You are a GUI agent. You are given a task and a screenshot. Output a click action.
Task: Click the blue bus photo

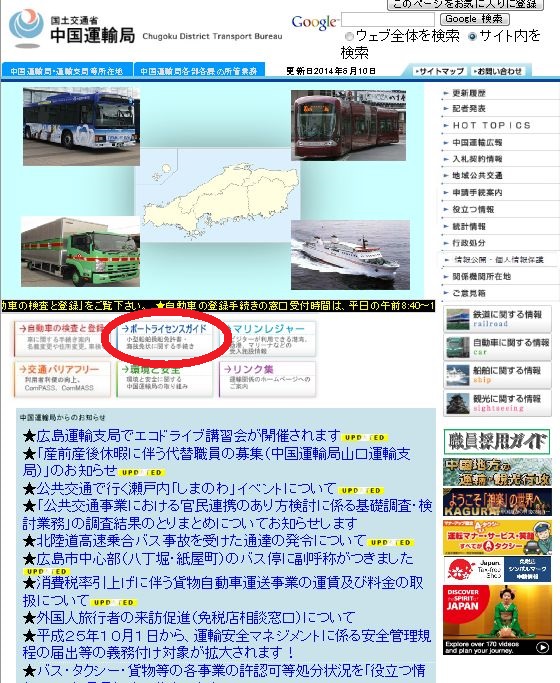81,126
